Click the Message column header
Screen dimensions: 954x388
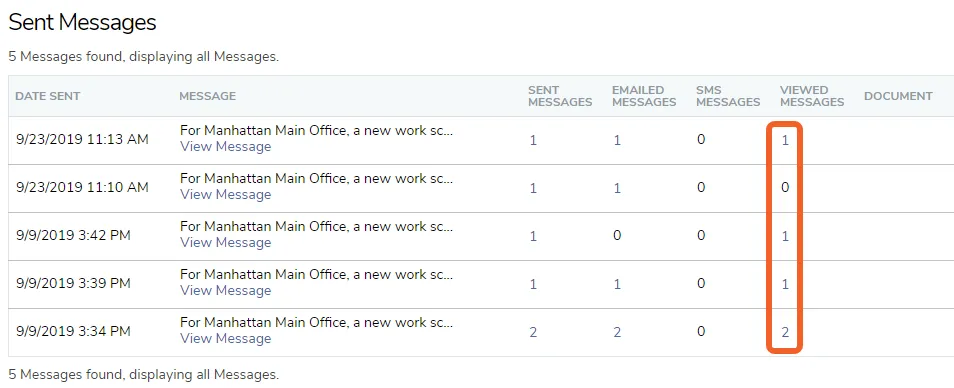click(x=207, y=96)
